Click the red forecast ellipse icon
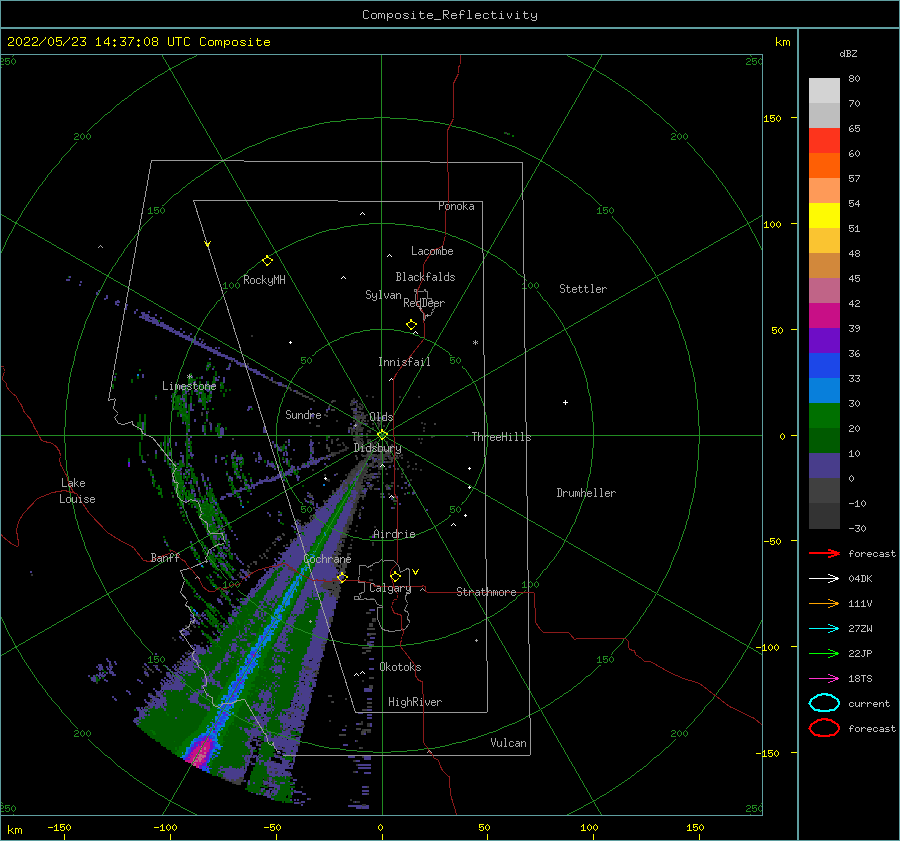The image size is (900, 841). [824, 728]
